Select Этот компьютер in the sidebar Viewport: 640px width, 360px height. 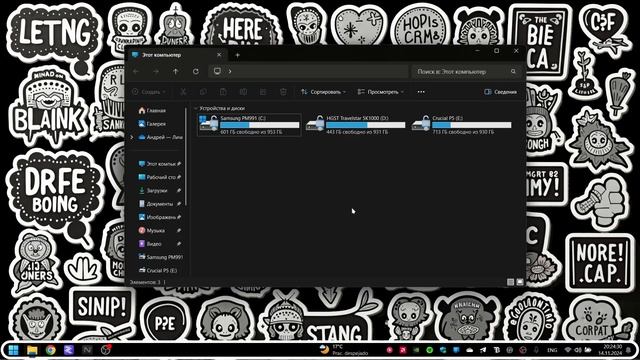[x=159, y=164]
